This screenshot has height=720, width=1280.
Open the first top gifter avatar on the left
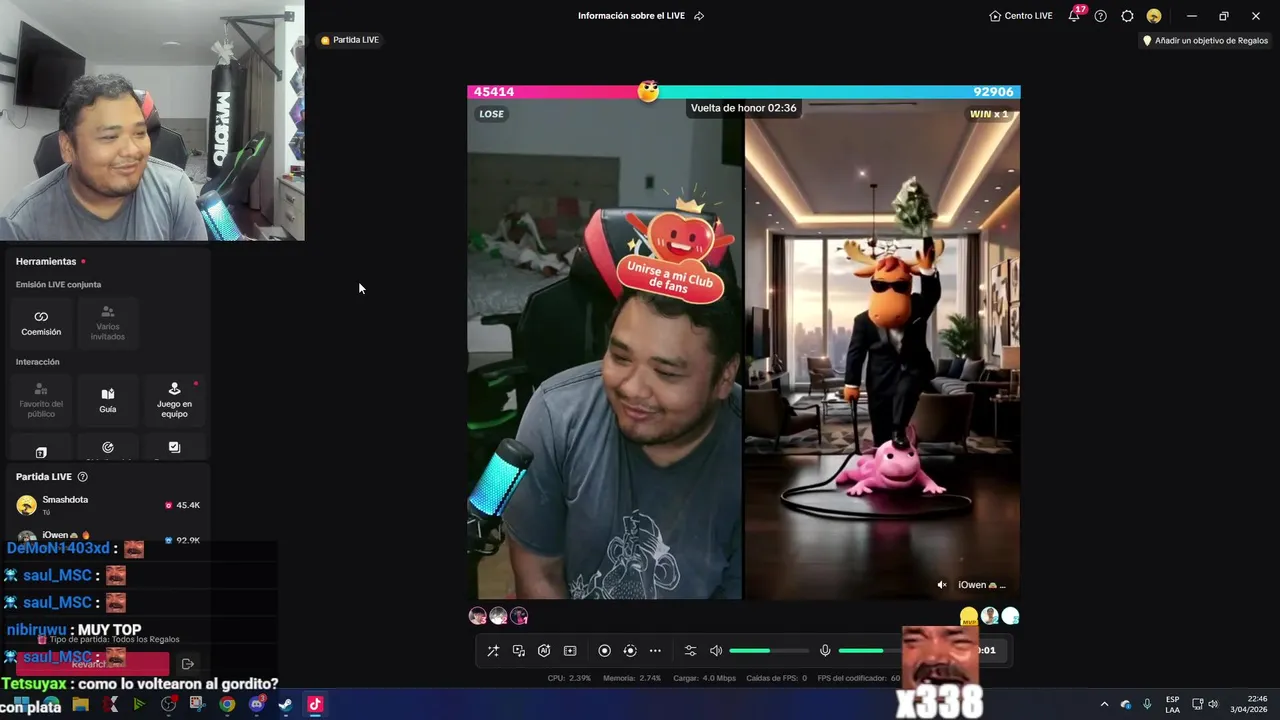478,616
